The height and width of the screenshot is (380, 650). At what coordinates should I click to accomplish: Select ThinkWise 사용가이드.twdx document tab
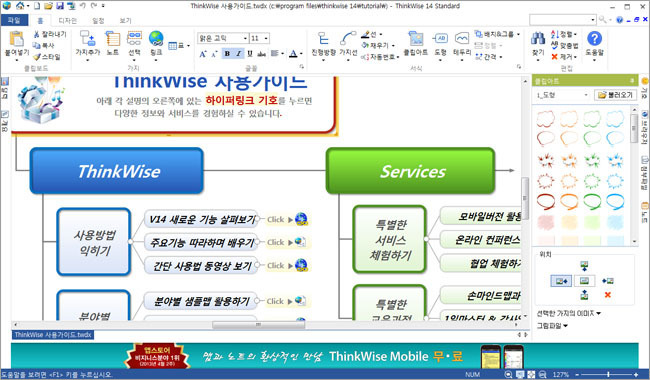[53, 334]
